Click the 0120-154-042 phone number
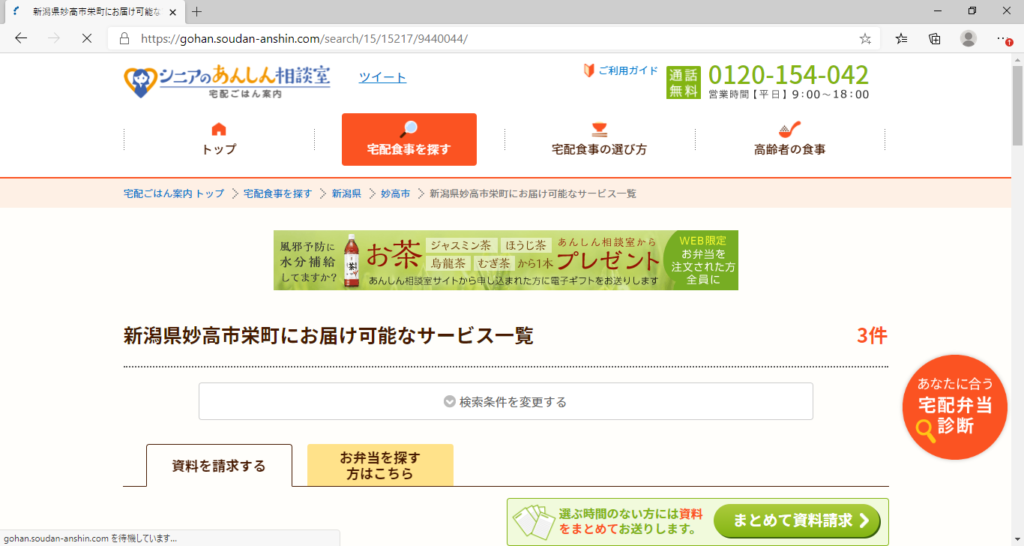This screenshot has height=546, width=1024. [788, 75]
